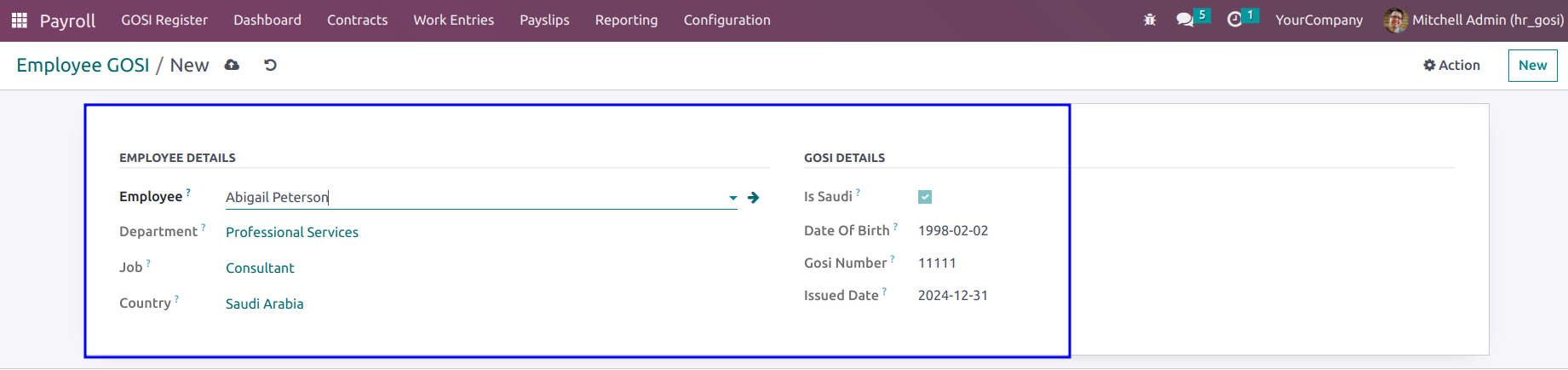Open the Saudi Arabia country link

[264, 304]
